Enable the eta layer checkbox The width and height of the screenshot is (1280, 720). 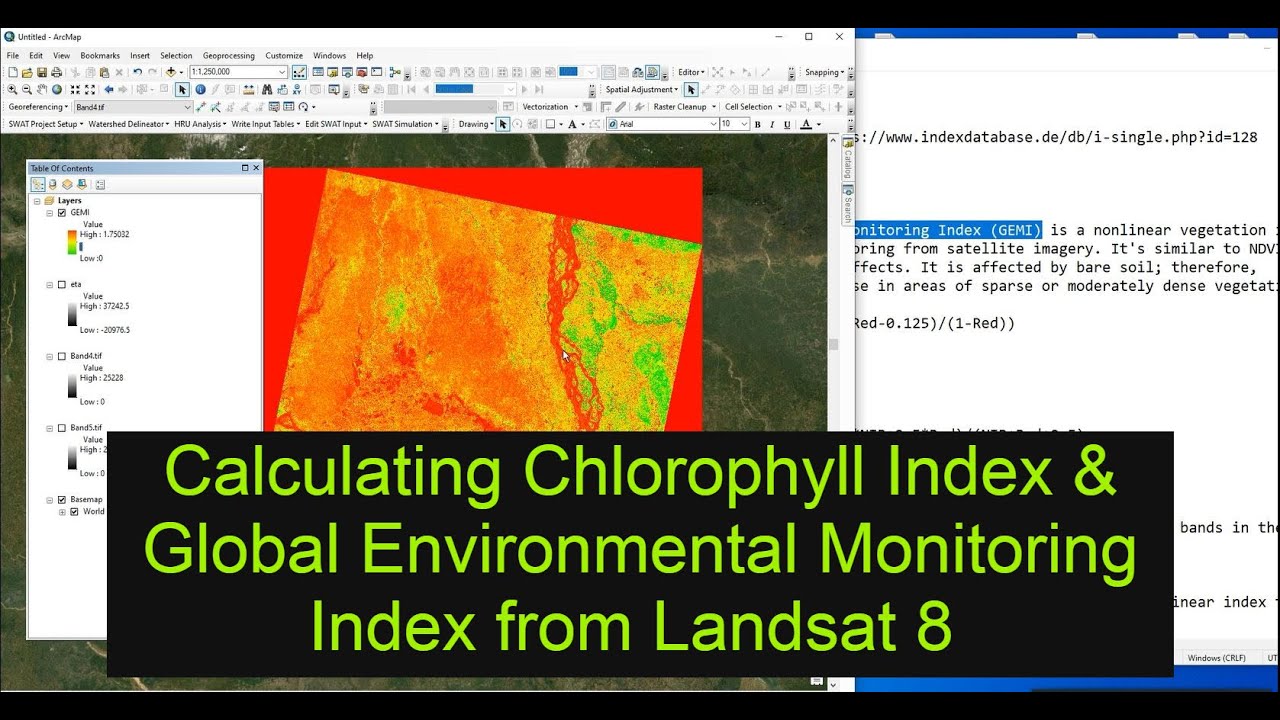tap(62, 285)
